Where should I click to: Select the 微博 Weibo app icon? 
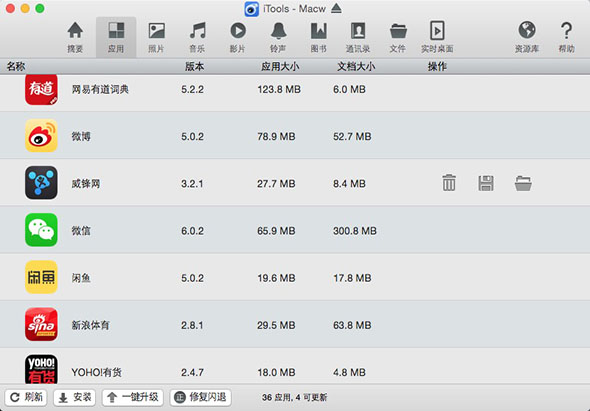pos(41,135)
